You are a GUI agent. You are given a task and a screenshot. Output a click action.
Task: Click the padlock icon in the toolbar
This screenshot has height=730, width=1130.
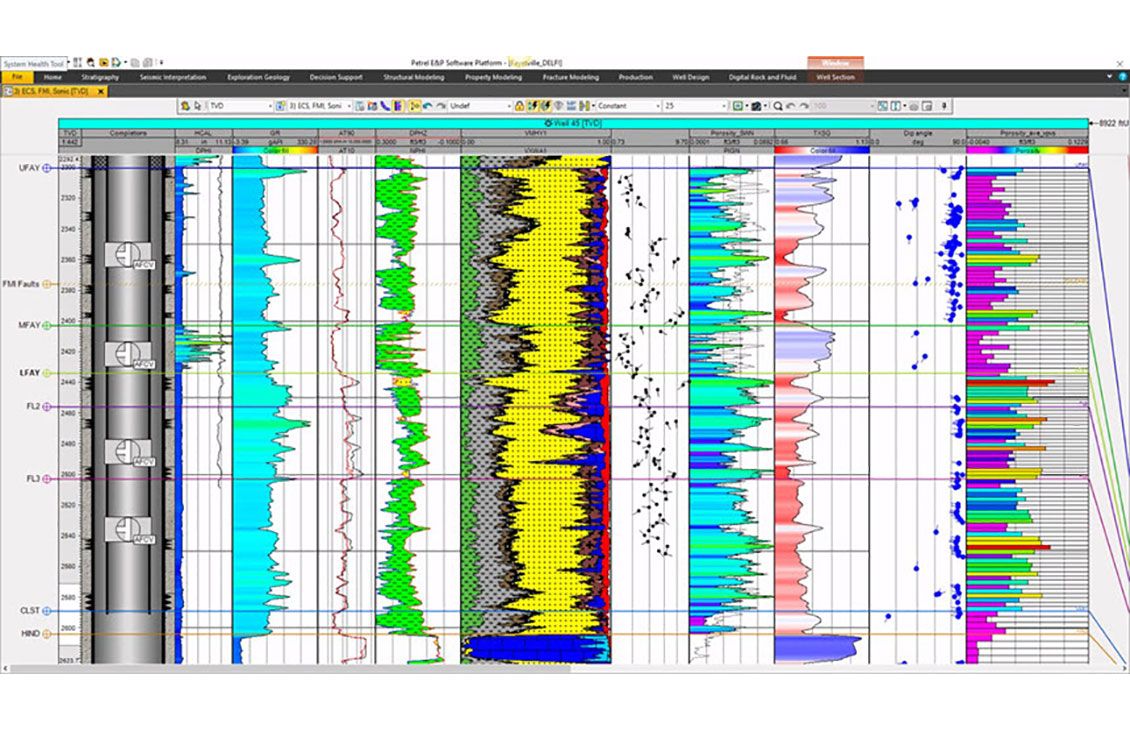pos(519,104)
